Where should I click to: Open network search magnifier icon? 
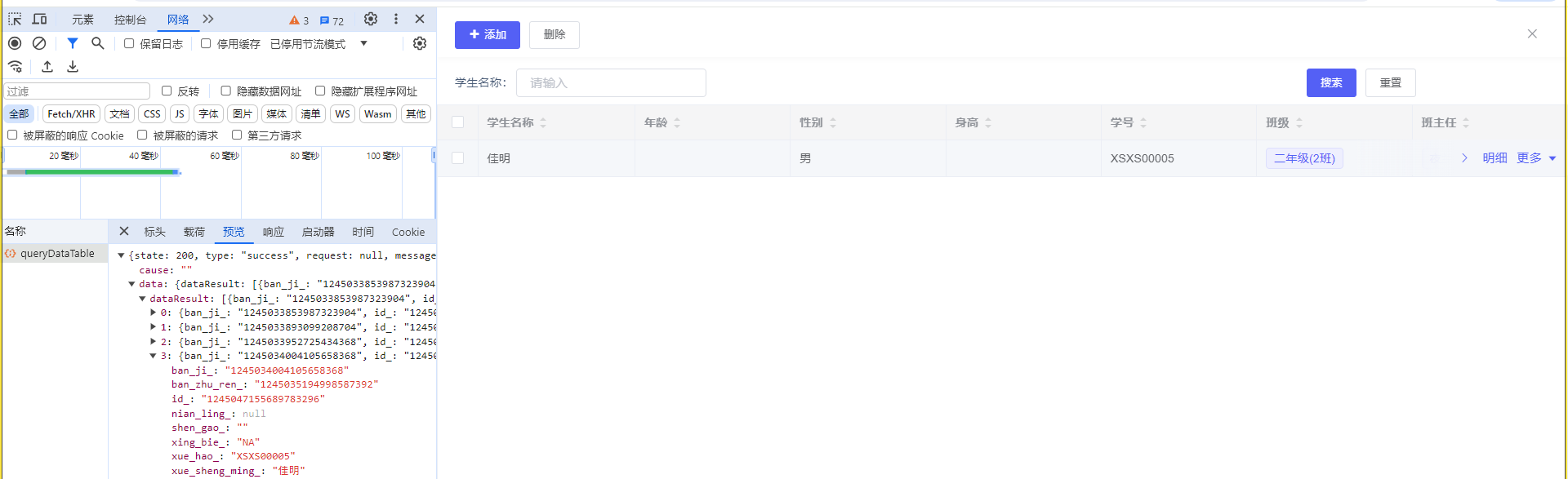98,43
